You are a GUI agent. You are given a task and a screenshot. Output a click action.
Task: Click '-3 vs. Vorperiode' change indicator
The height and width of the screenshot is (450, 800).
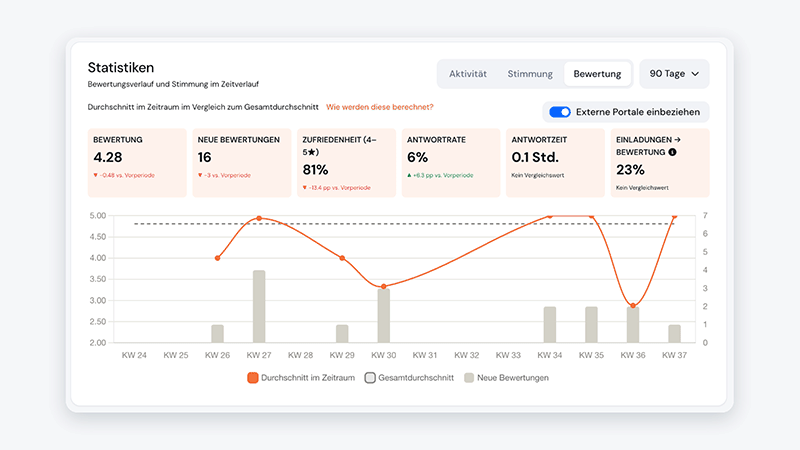(224, 176)
